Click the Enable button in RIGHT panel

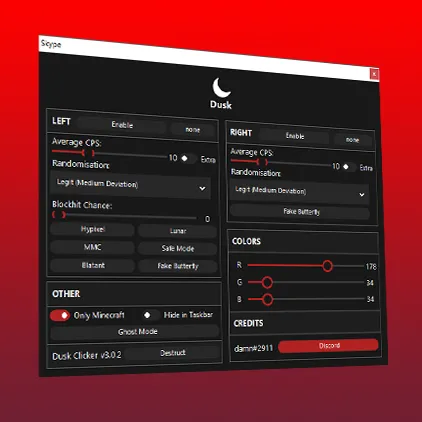pos(295,136)
